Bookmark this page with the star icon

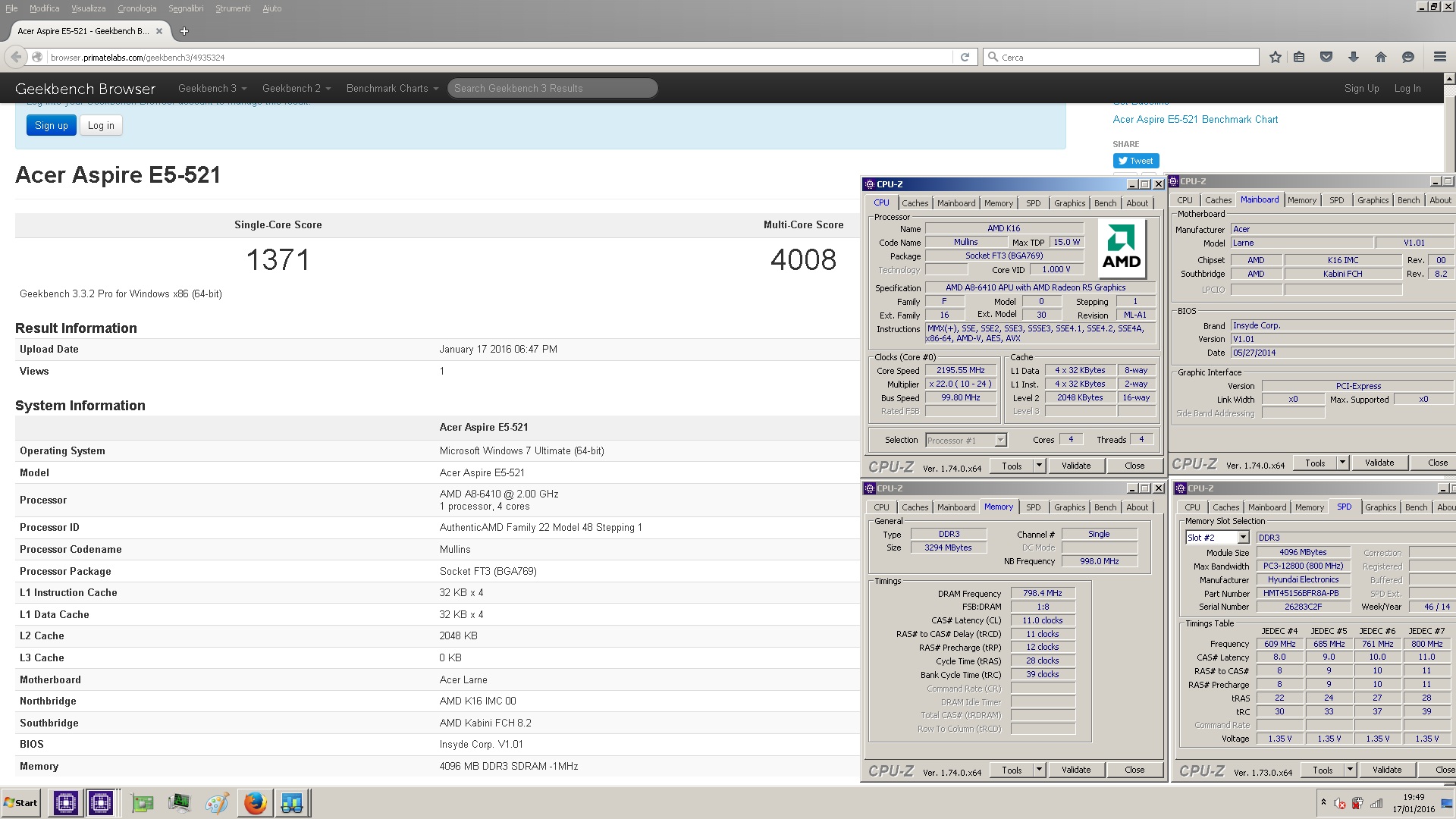pyautogui.click(x=1276, y=57)
